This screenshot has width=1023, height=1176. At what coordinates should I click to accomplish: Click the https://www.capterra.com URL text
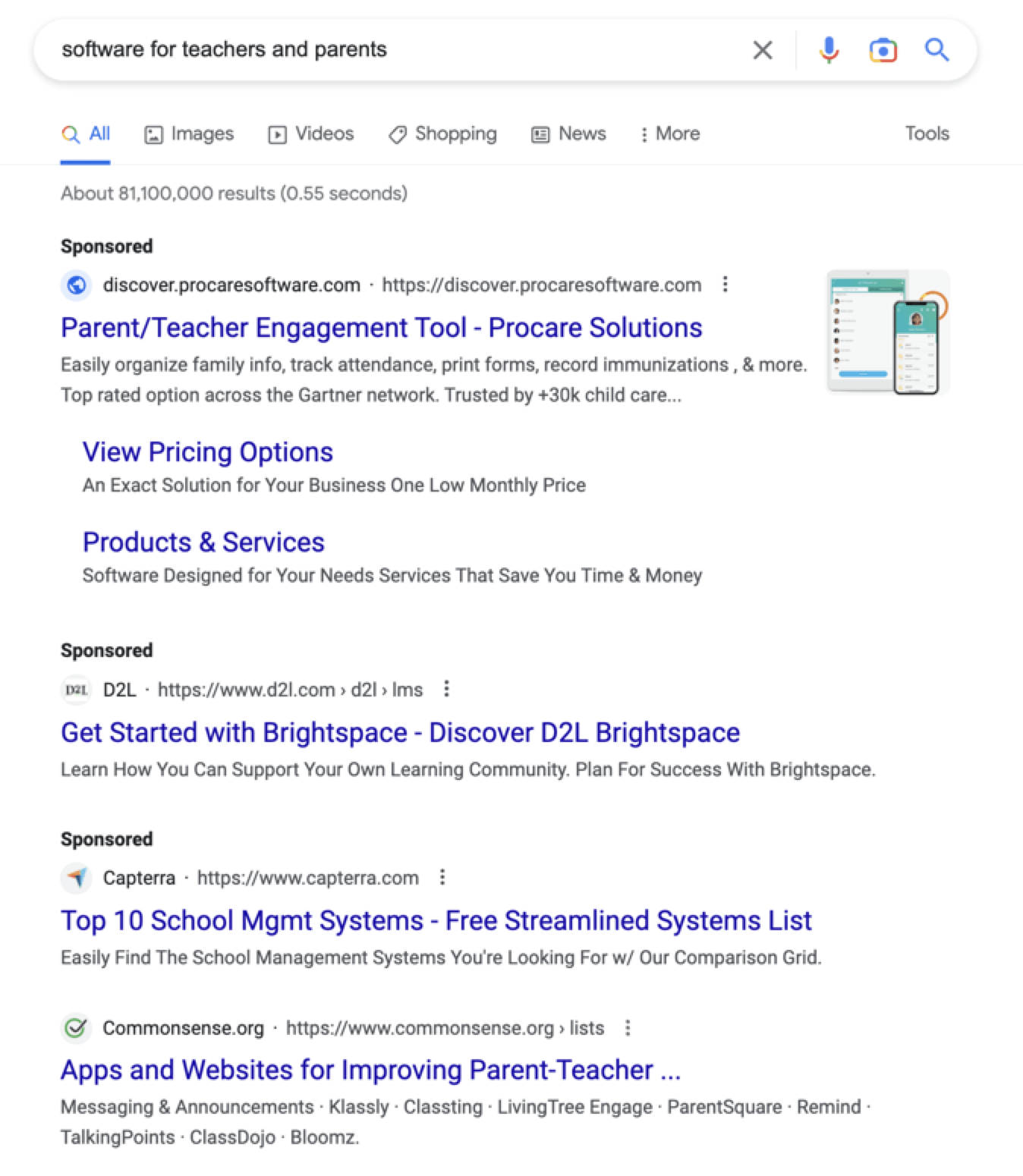pyautogui.click(x=308, y=878)
